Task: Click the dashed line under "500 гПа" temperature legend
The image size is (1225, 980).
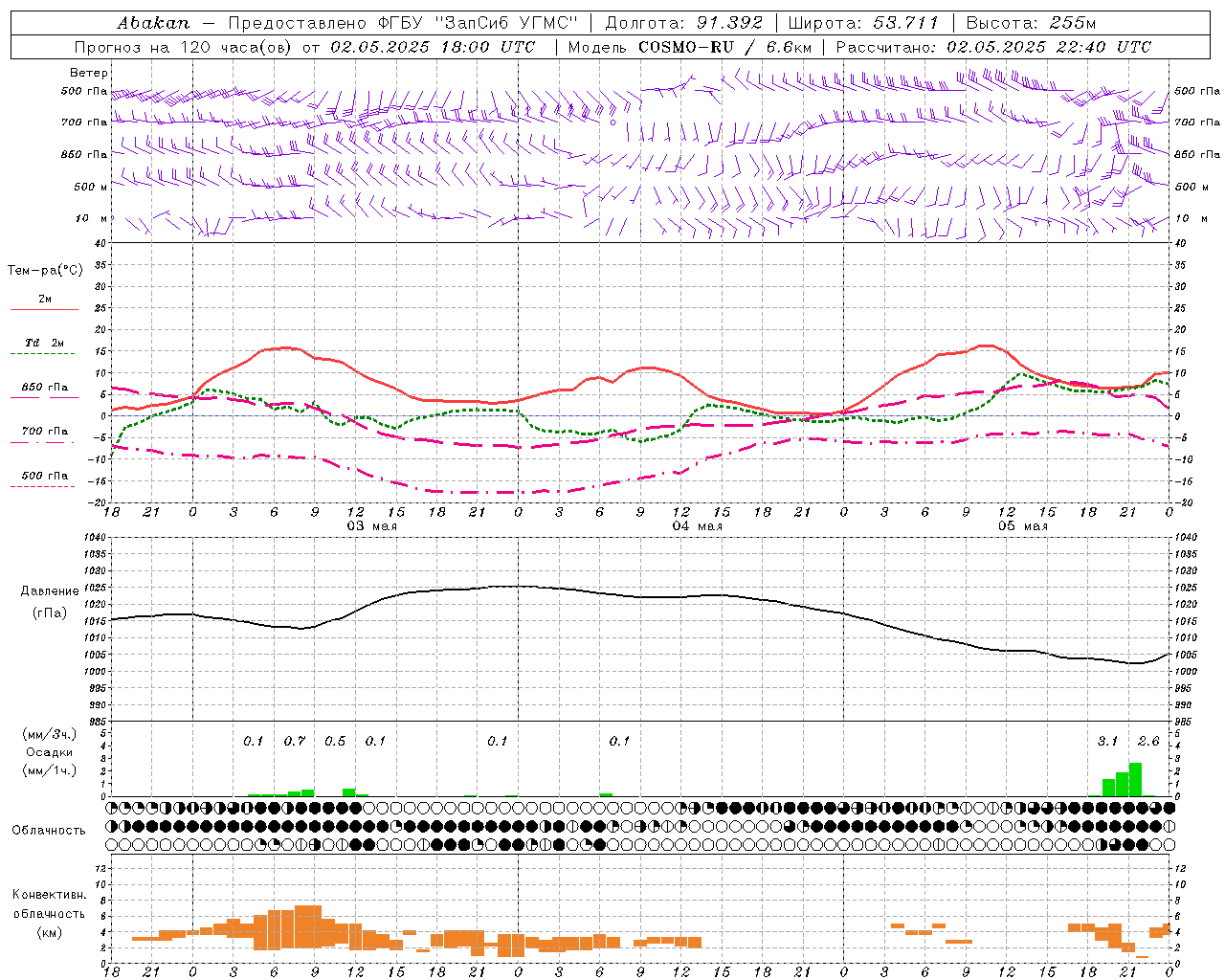Action: 43,486
